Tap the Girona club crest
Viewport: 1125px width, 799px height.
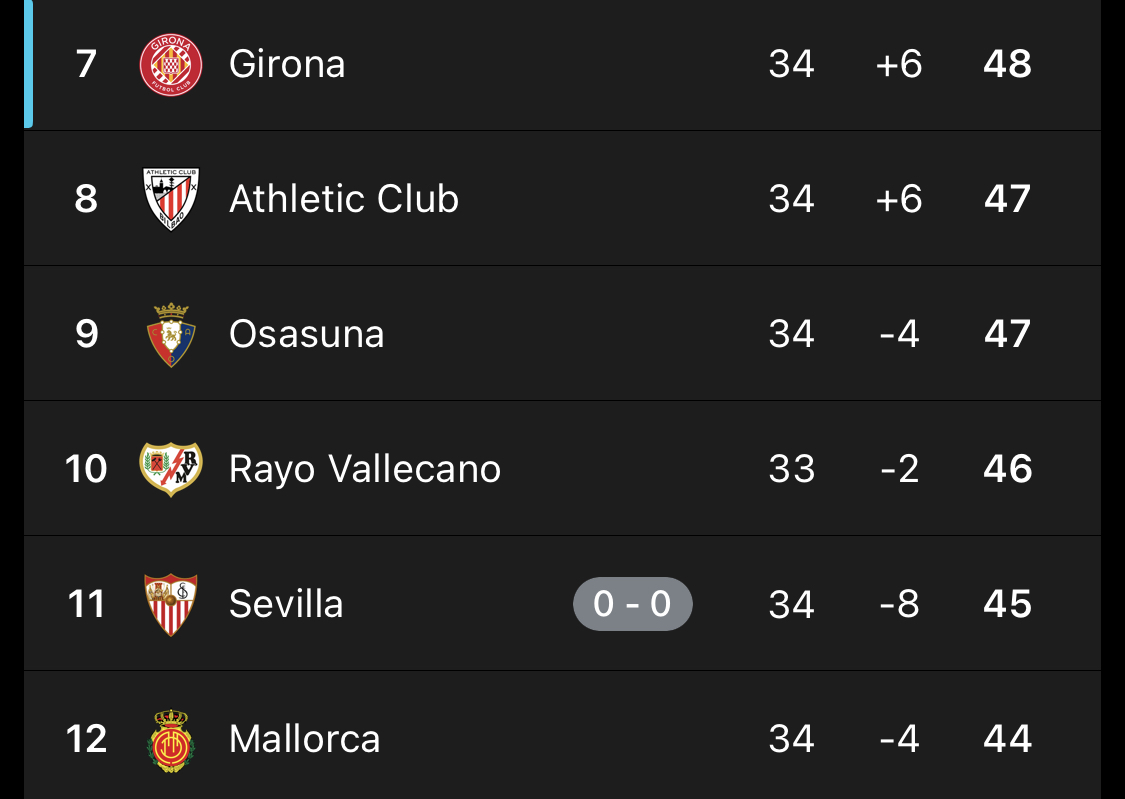click(x=171, y=65)
